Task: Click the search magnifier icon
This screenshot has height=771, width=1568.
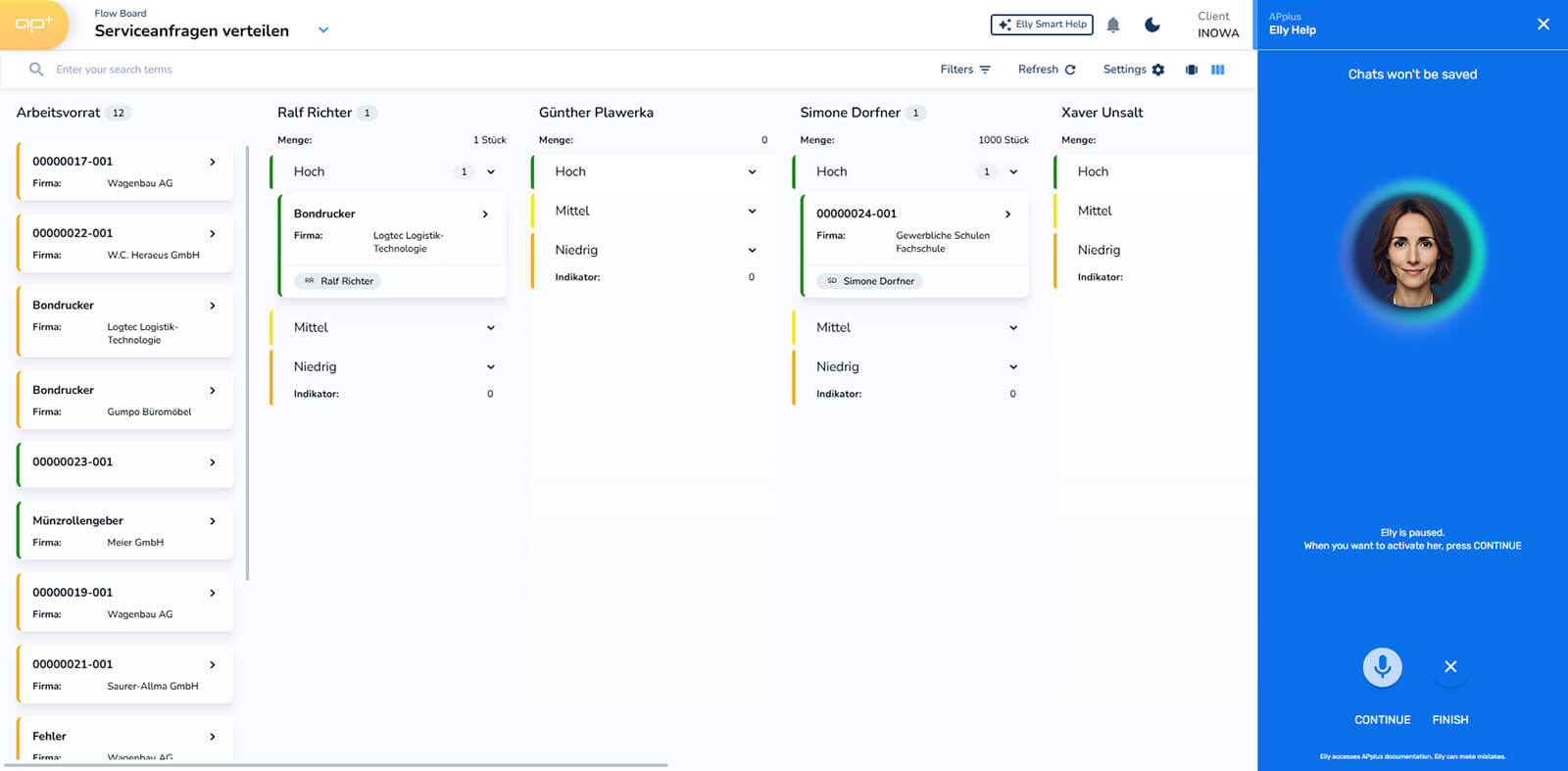Action: pos(36,70)
